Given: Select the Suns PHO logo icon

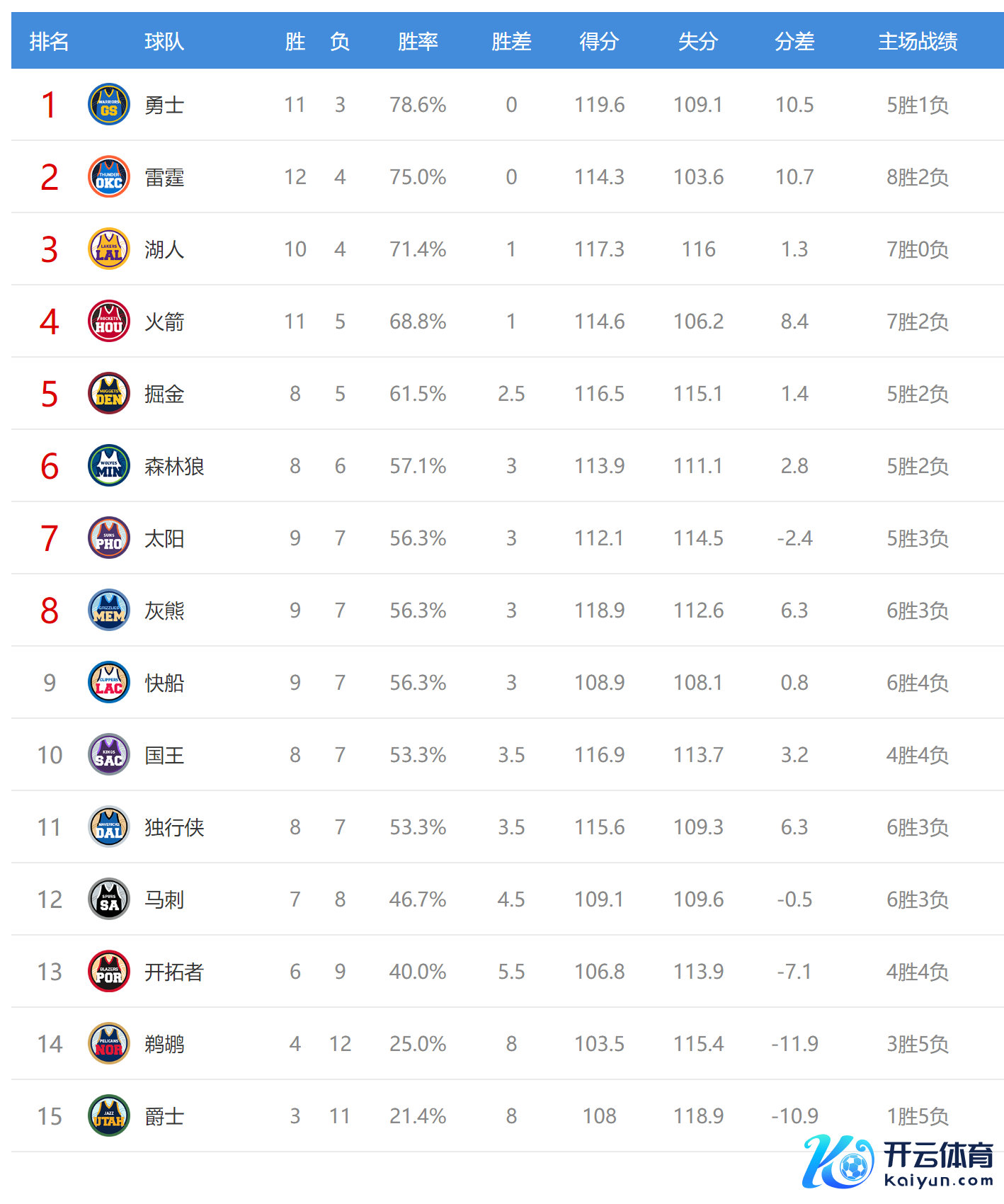Looking at the screenshot, I should [x=109, y=538].
